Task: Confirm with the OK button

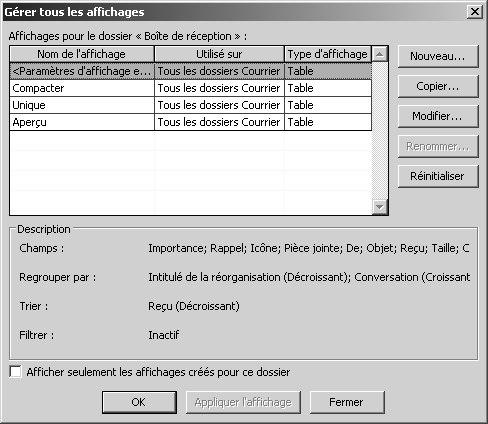Action: point(139,402)
